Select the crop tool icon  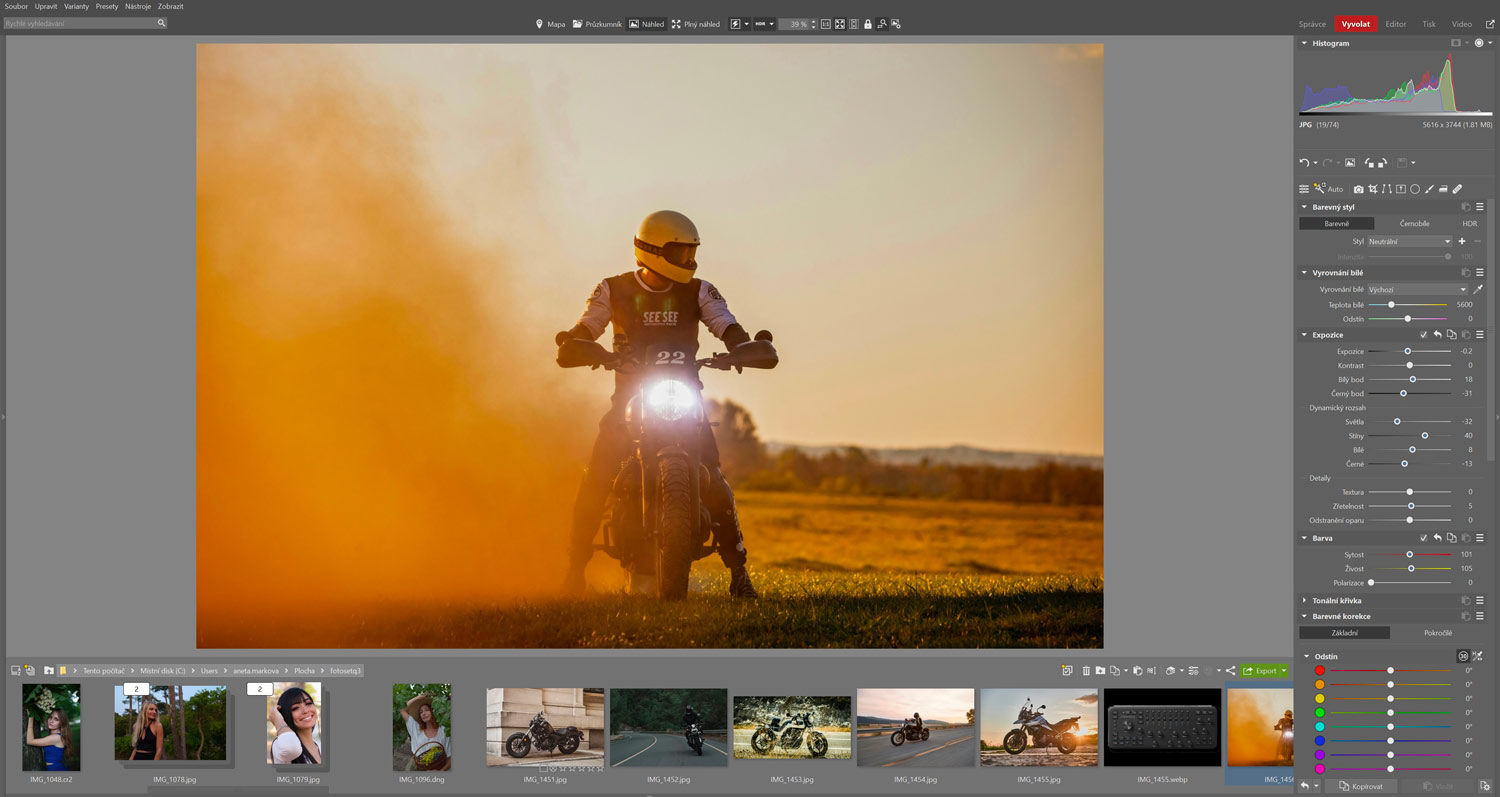pyautogui.click(x=1373, y=189)
